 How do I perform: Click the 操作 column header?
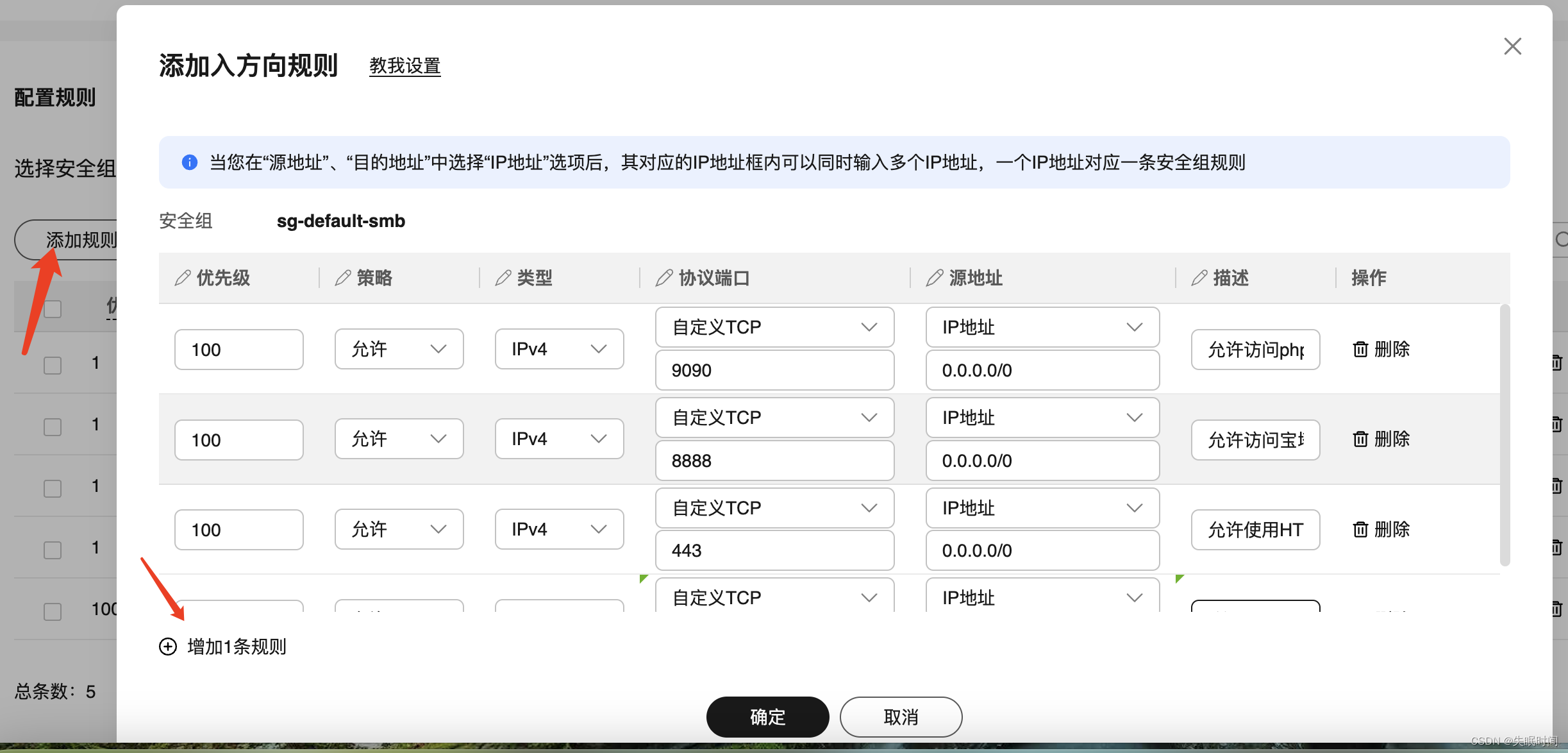click(x=1369, y=278)
